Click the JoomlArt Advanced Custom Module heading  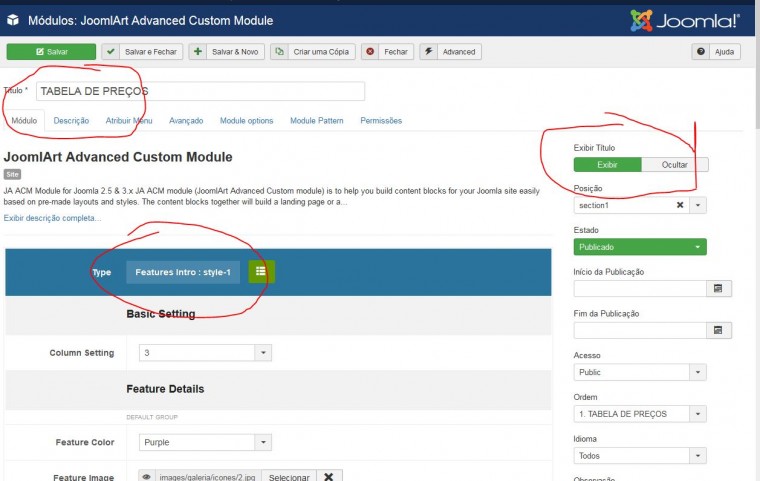[118, 157]
